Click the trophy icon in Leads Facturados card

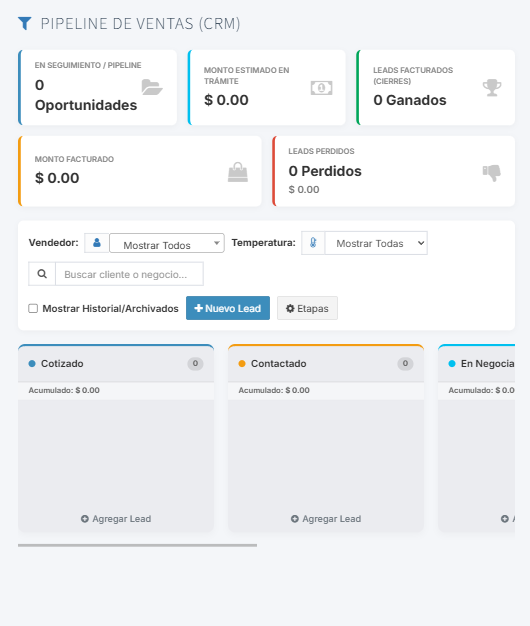tap(492, 88)
